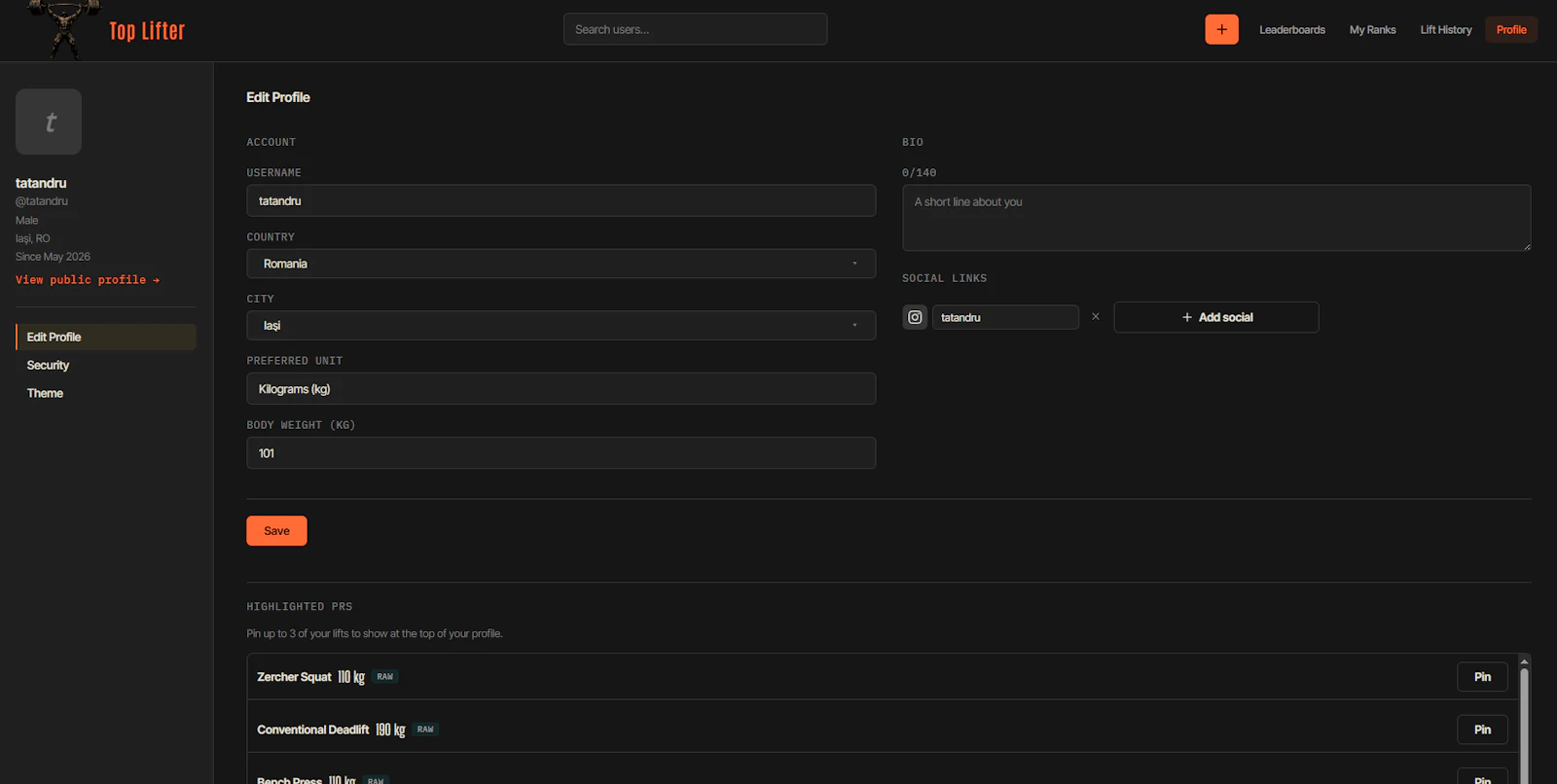1557x784 pixels.
Task: Click the Conventional Deadlift row text
Action: coord(313,730)
